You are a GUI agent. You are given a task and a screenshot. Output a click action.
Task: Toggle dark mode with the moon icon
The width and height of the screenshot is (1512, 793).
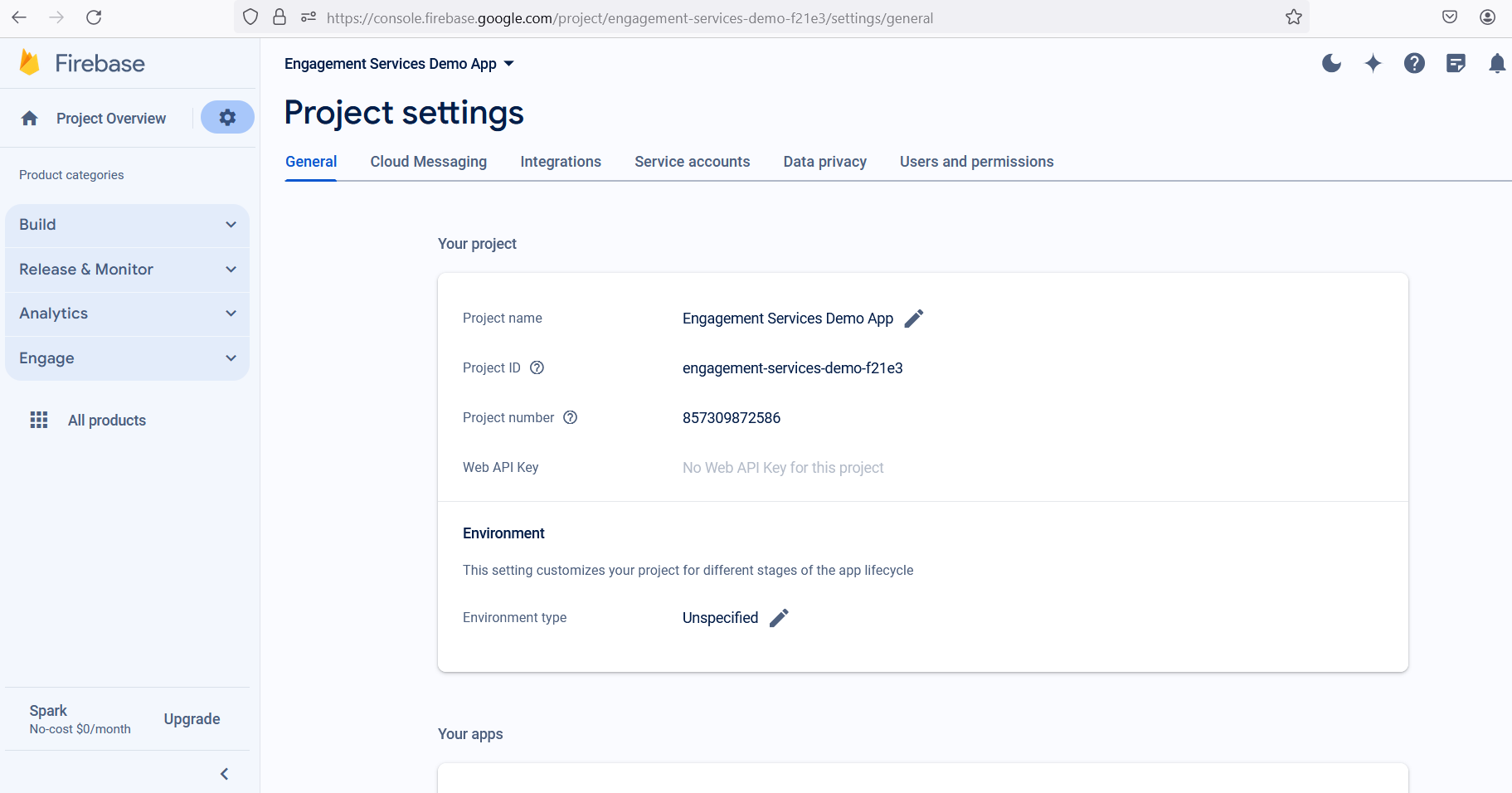coord(1331,63)
